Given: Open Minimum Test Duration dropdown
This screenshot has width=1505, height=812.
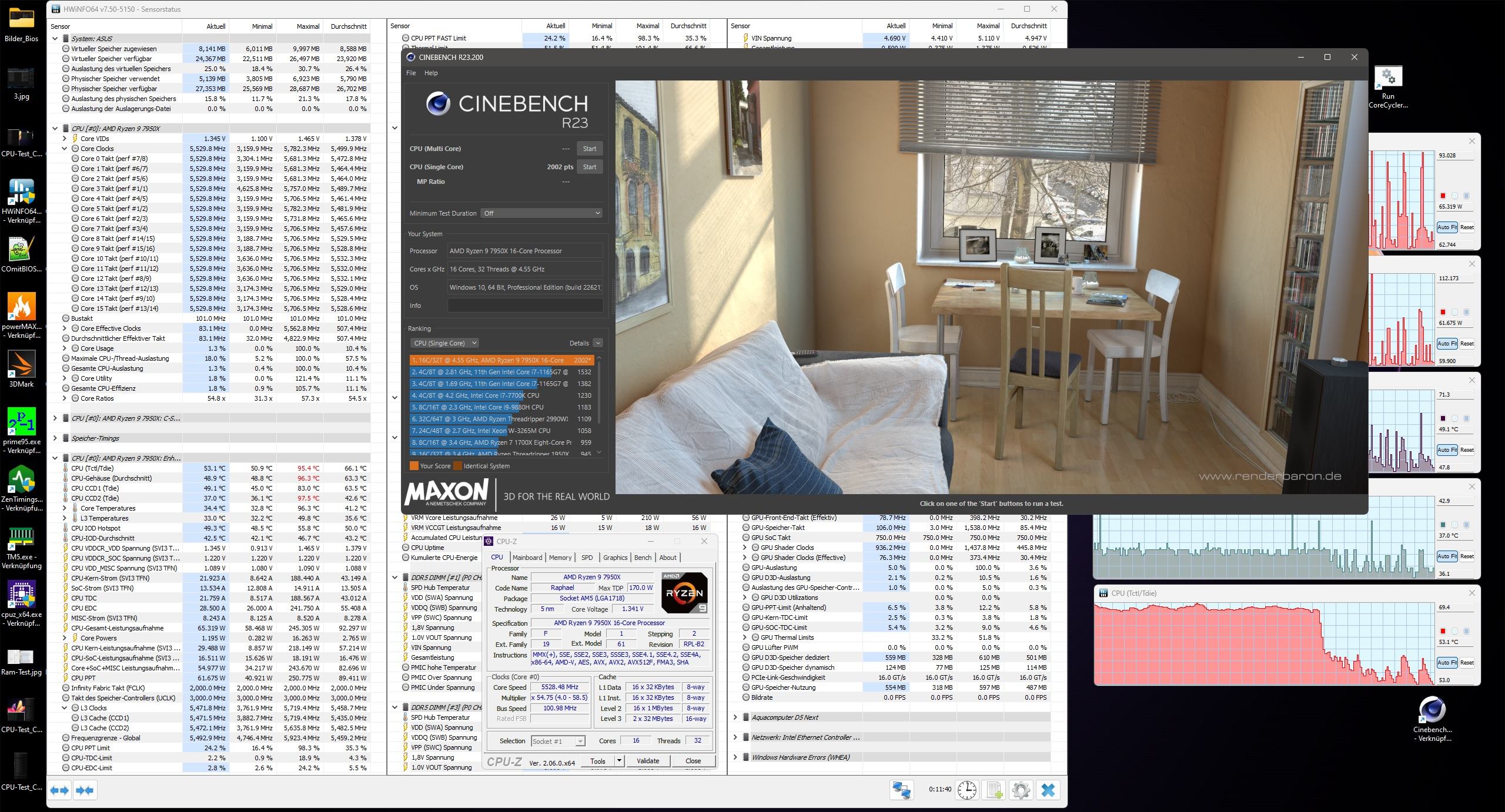Looking at the screenshot, I should click(x=541, y=213).
